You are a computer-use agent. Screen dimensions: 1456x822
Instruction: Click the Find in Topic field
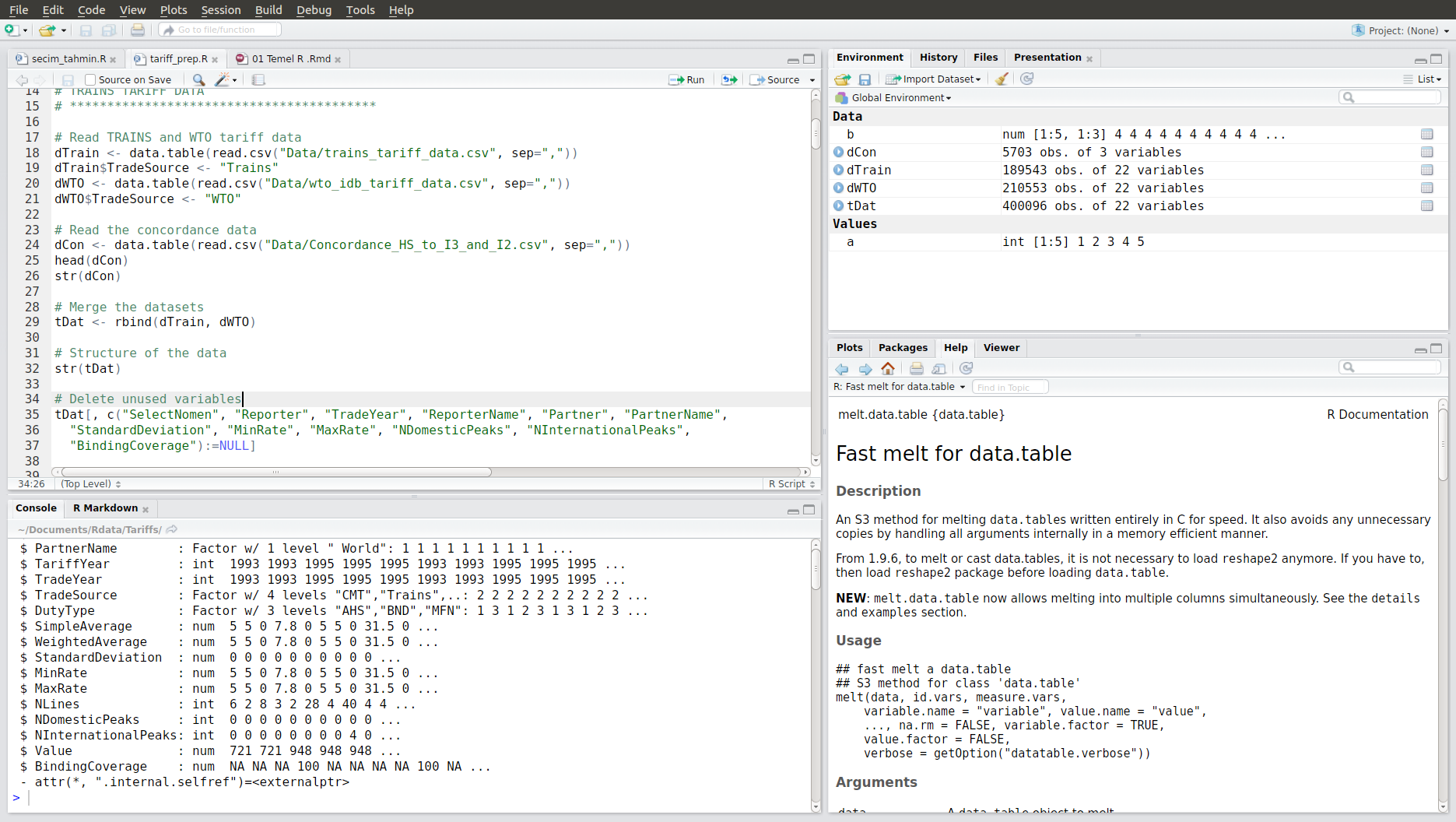tap(1010, 387)
